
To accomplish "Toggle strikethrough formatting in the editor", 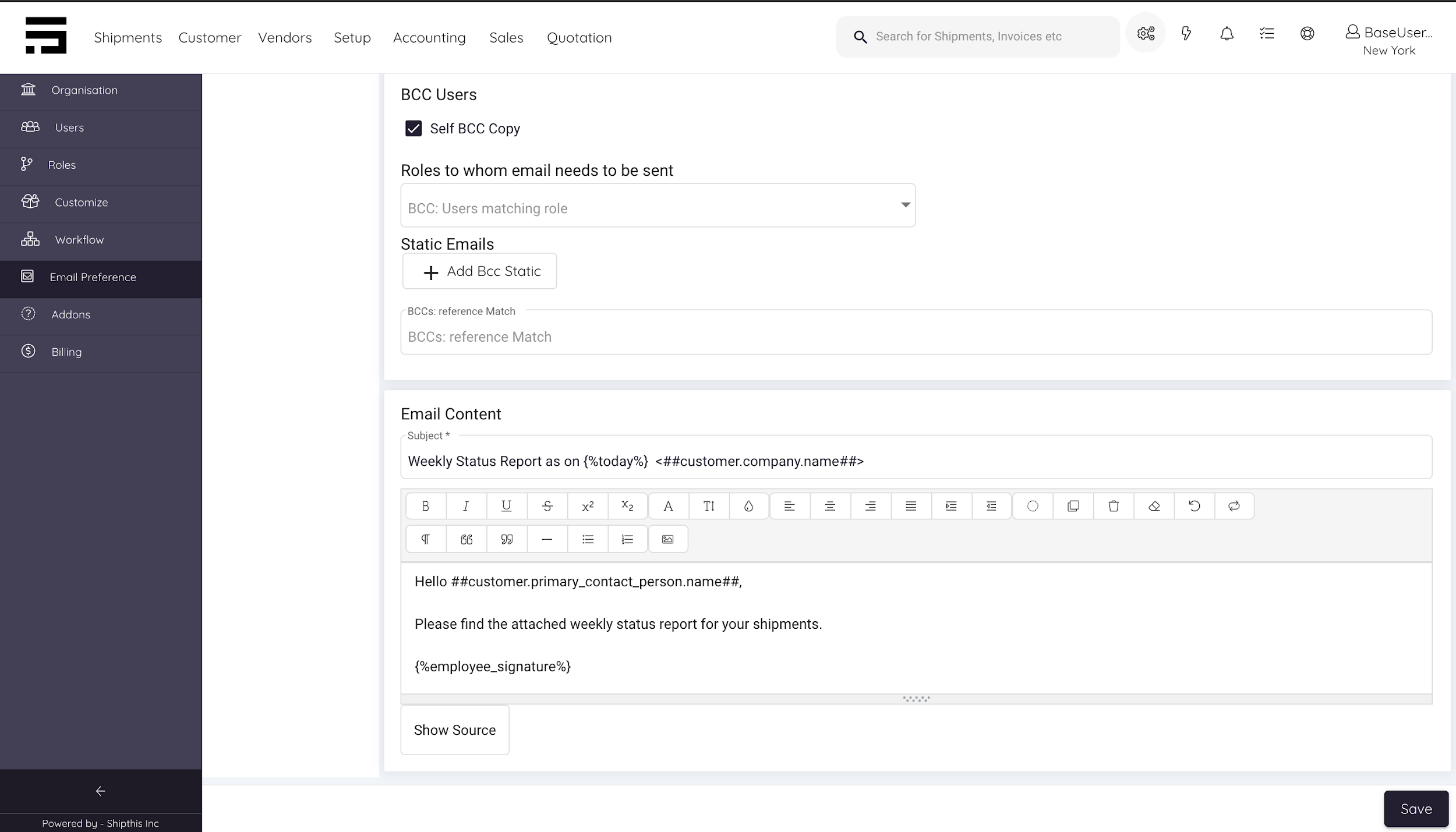I will pyautogui.click(x=547, y=506).
